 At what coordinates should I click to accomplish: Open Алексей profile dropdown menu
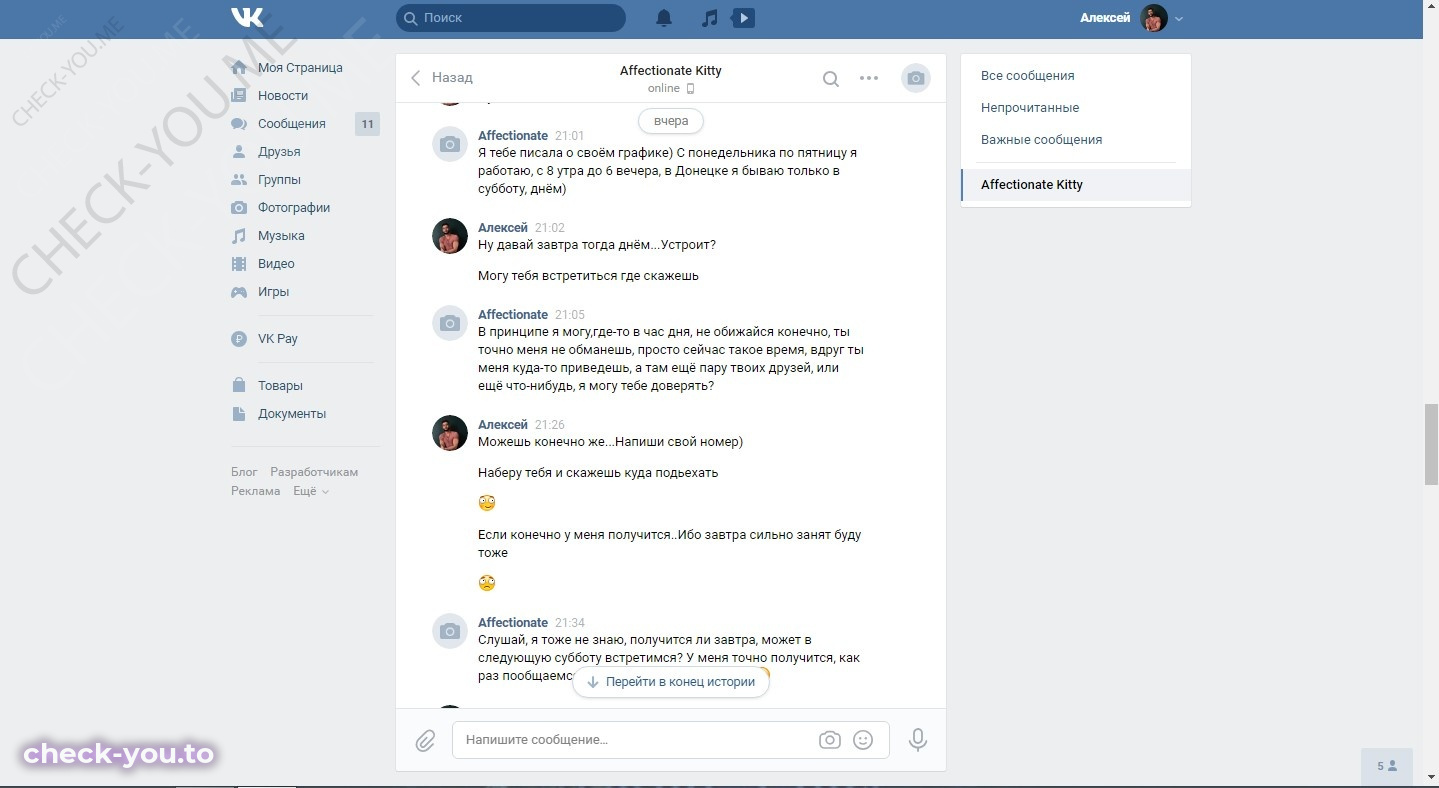(x=1132, y=18)
